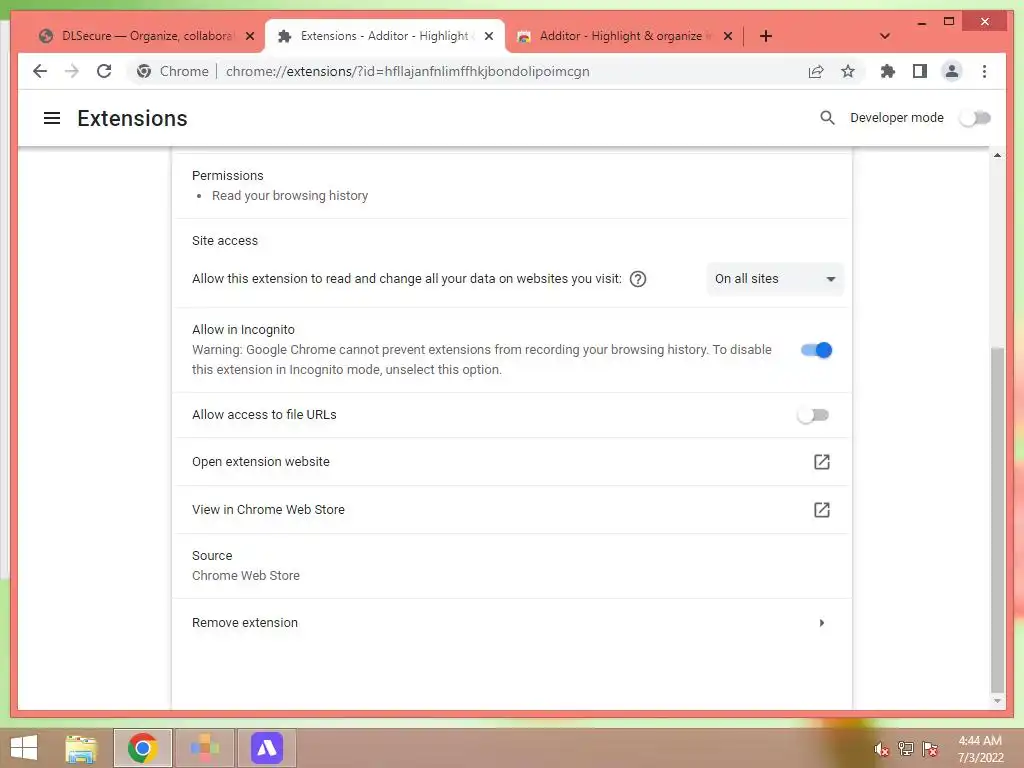Click the 'Allow in Incognito' label
This screenshot has width=1024, height=768.
click(x=243, y=330)
